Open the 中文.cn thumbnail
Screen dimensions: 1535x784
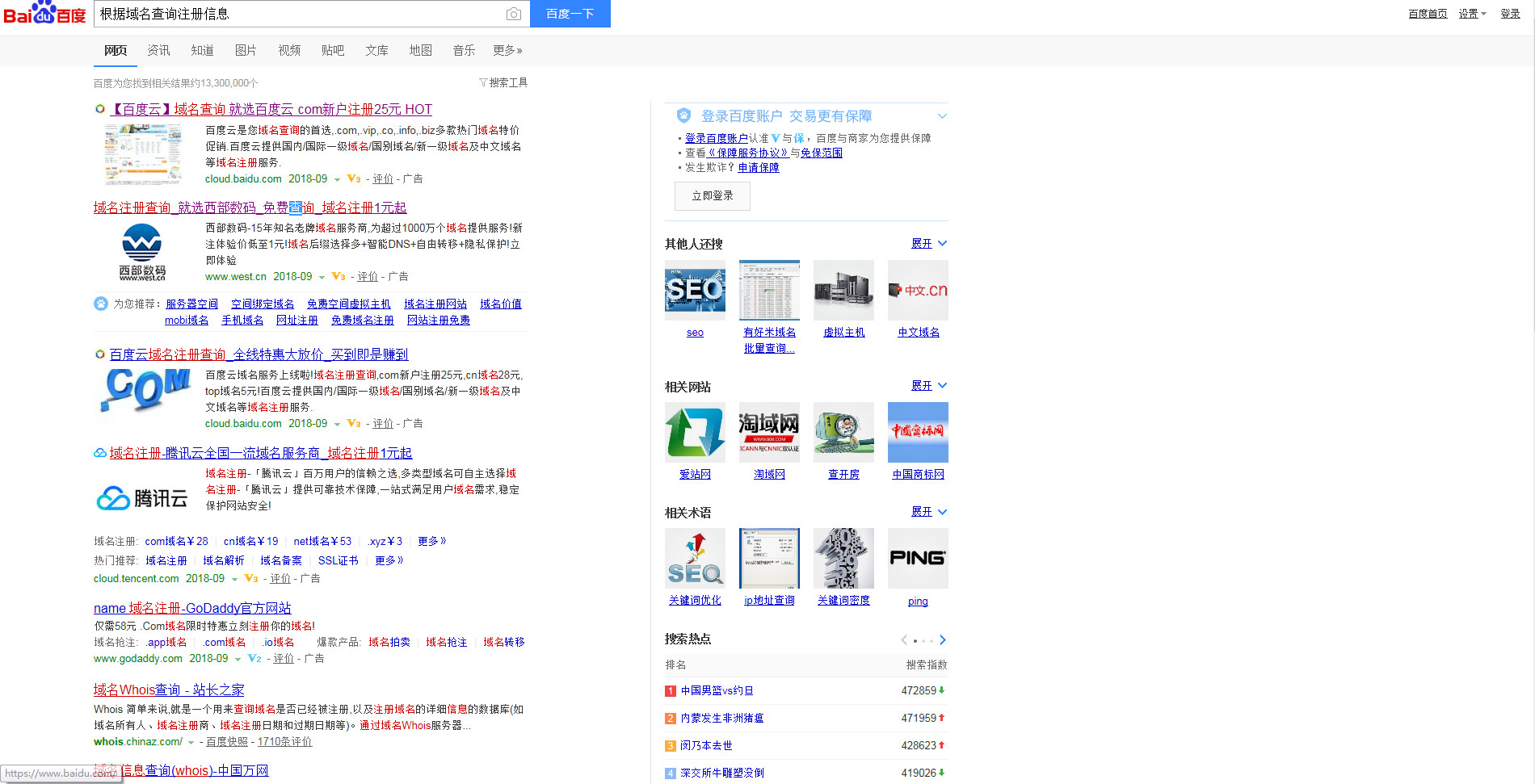918,290
